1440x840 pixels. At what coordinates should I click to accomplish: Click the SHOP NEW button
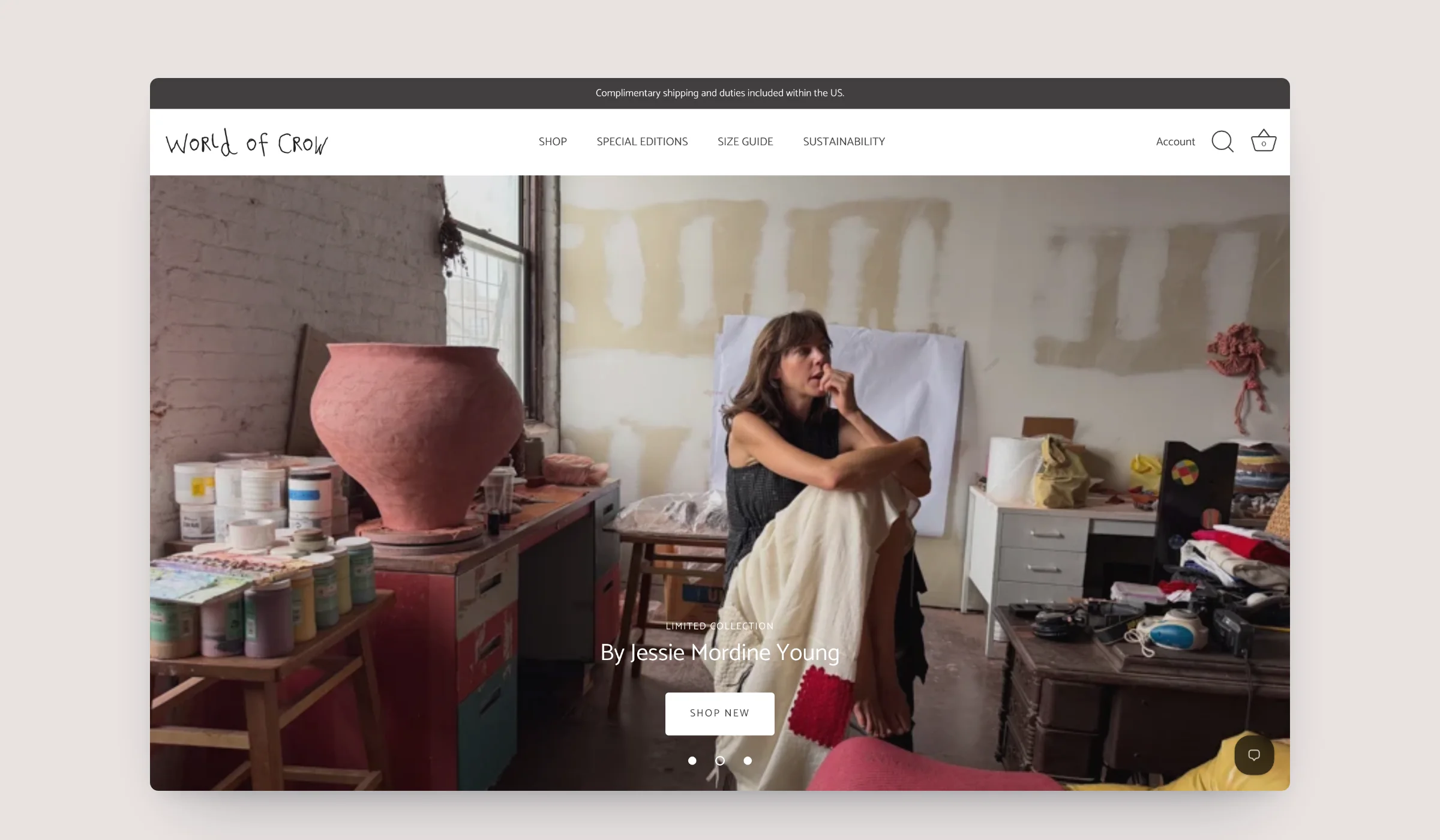coord(719,713)
